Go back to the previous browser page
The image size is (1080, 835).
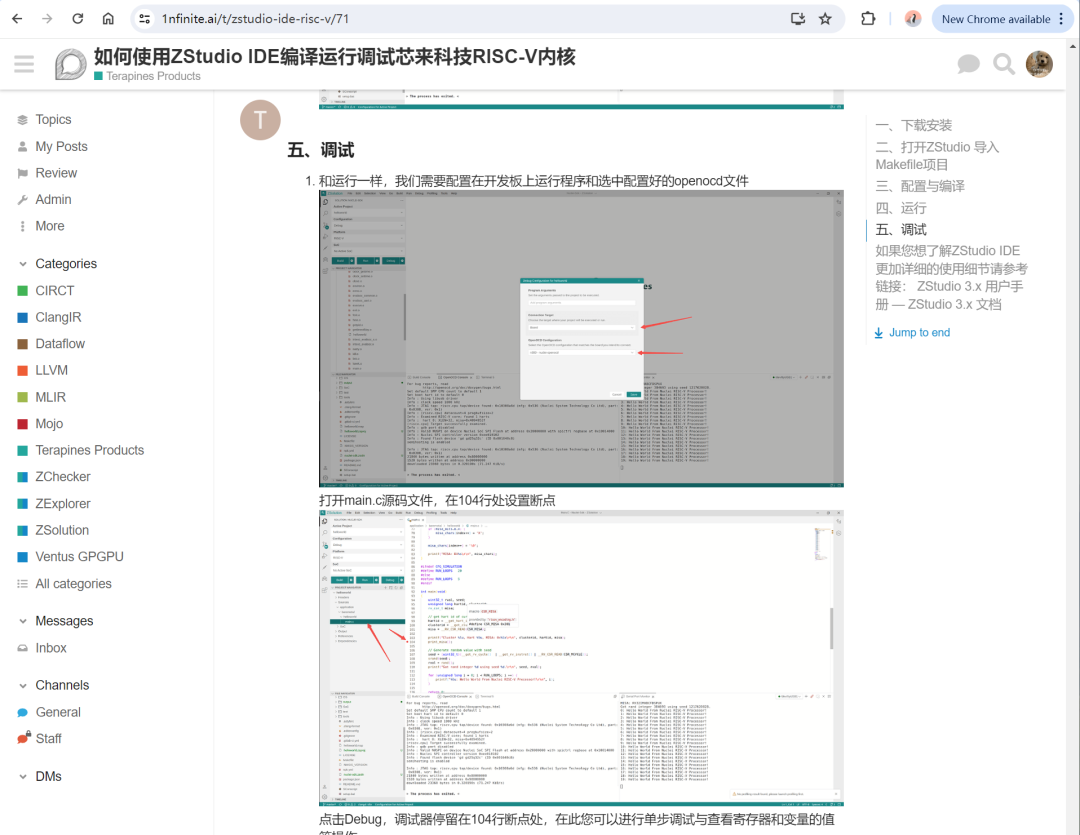click(x=17, y=19)
